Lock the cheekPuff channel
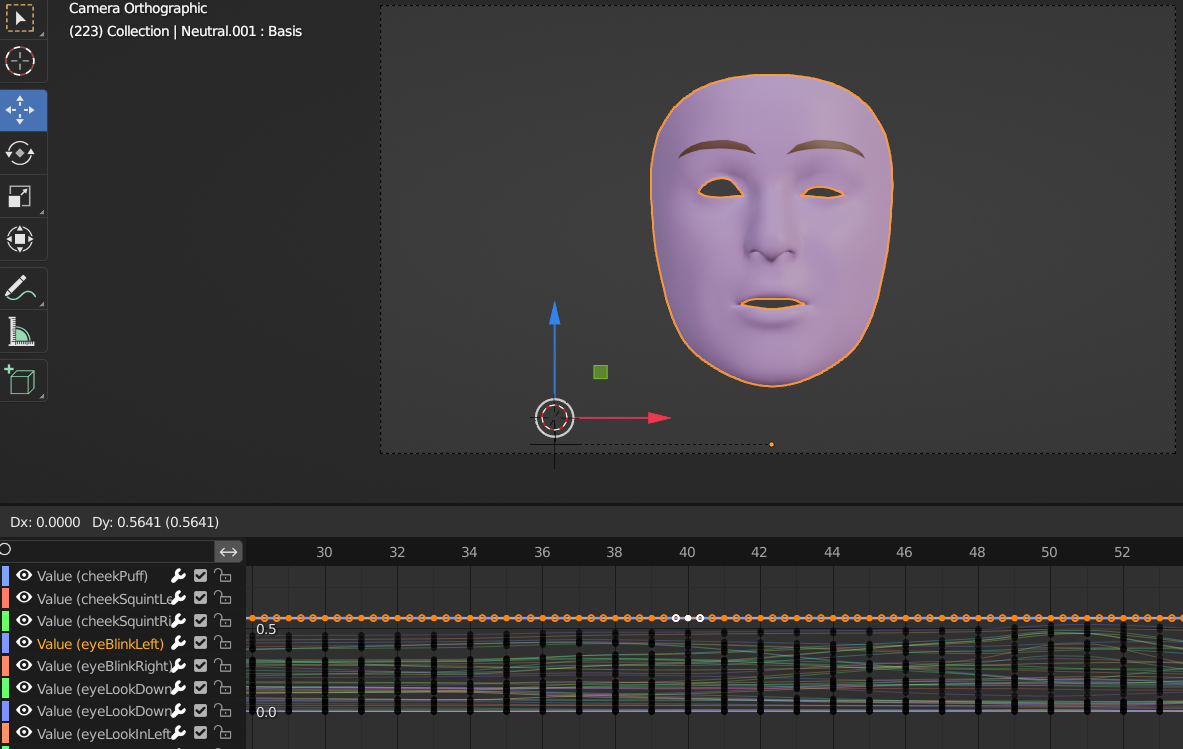The image size is (1183, 749). click(223, 576)
